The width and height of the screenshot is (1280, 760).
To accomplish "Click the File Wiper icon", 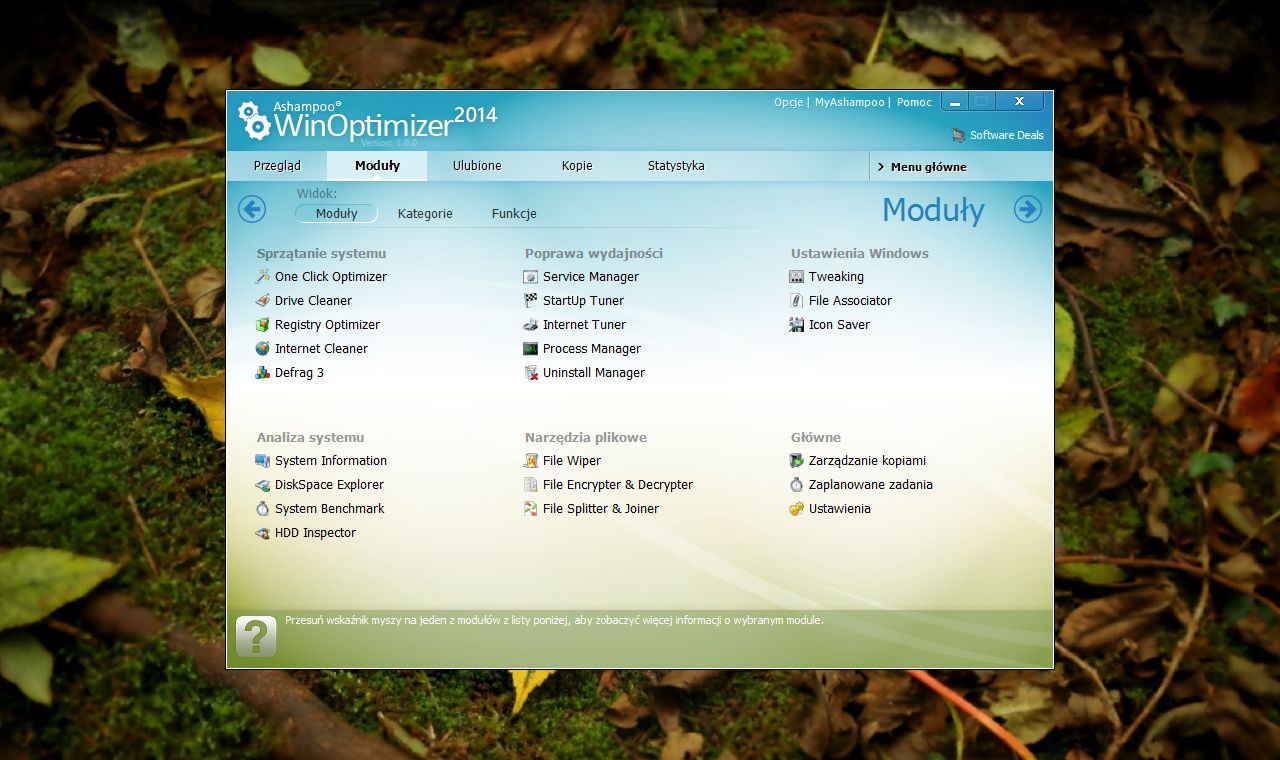I will coord(531,461).
